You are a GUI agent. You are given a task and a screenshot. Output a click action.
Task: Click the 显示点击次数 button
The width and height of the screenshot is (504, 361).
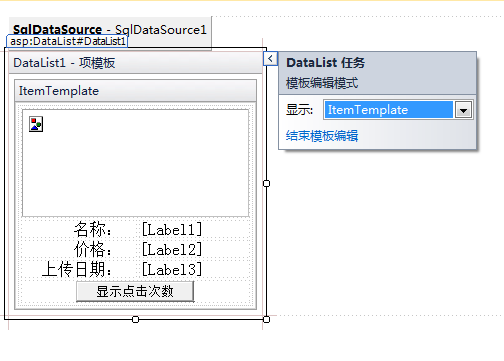135,291
